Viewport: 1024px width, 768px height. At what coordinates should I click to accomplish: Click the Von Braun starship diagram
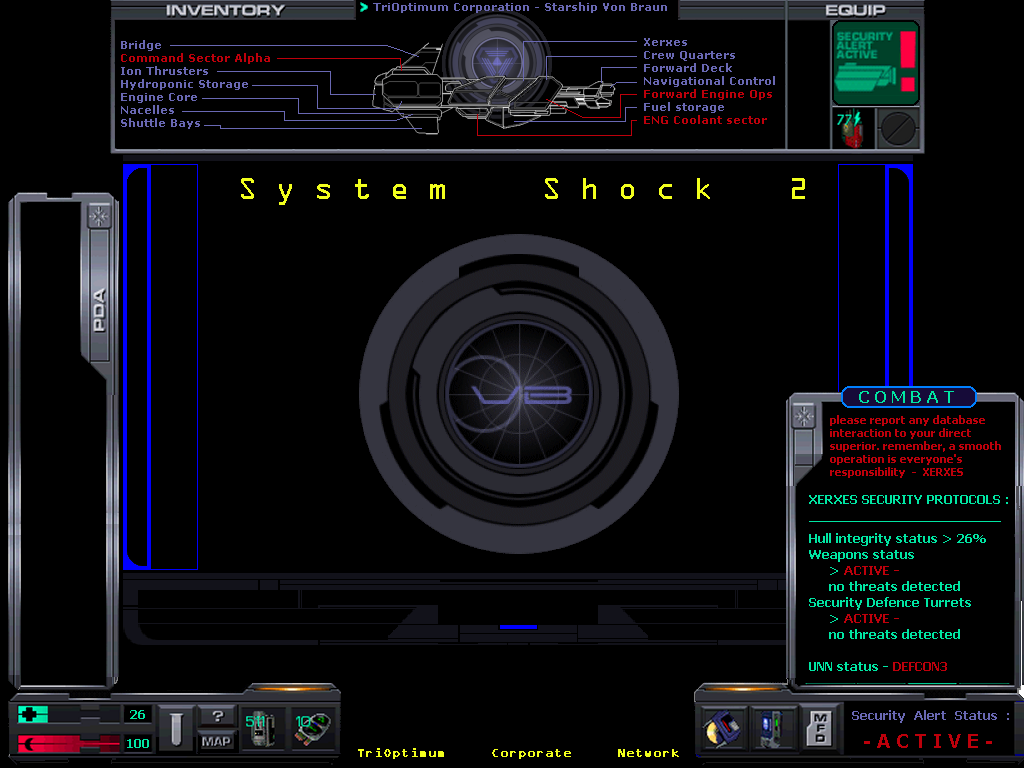click(494, 88)
